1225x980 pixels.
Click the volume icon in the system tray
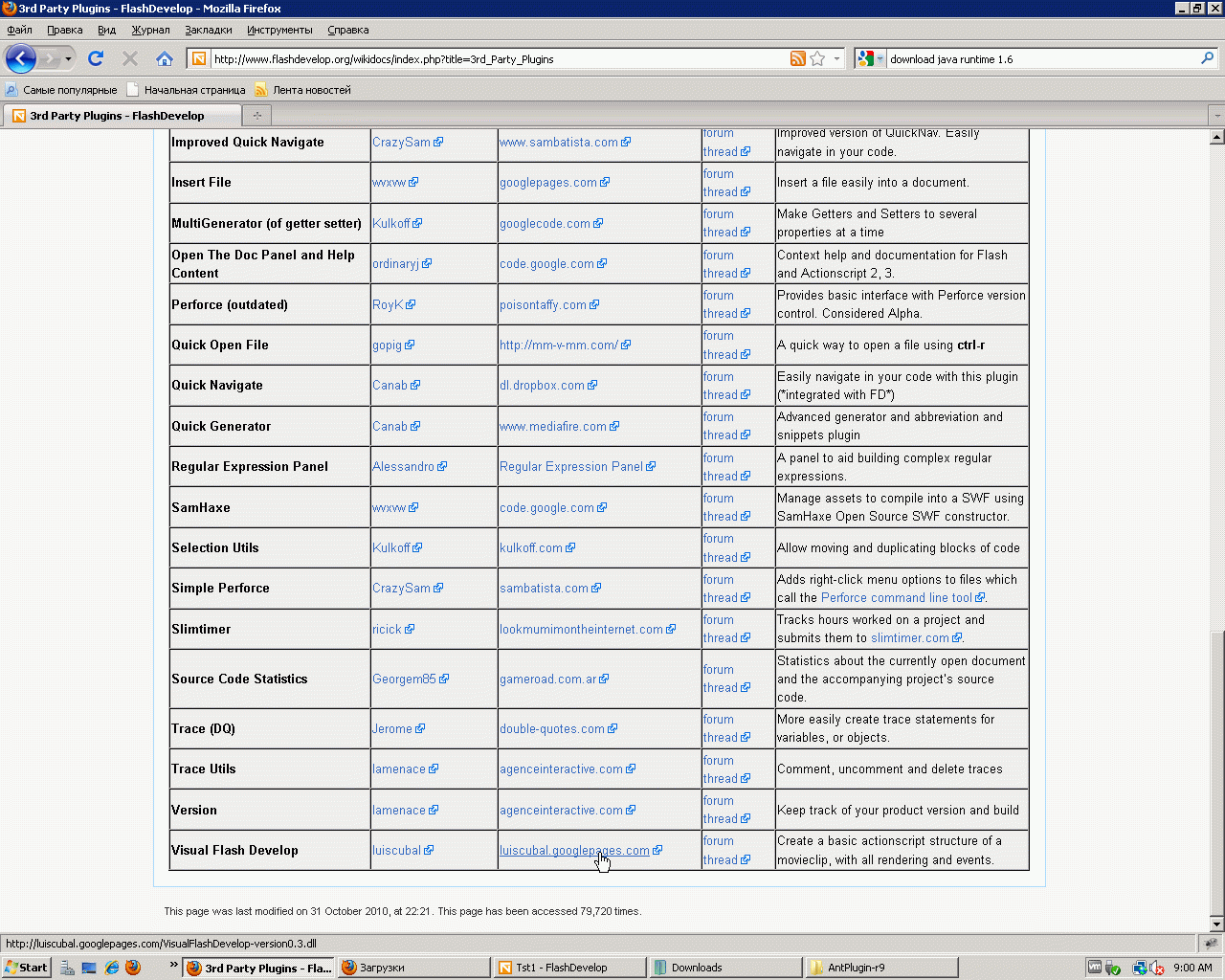click(1156, 968)
